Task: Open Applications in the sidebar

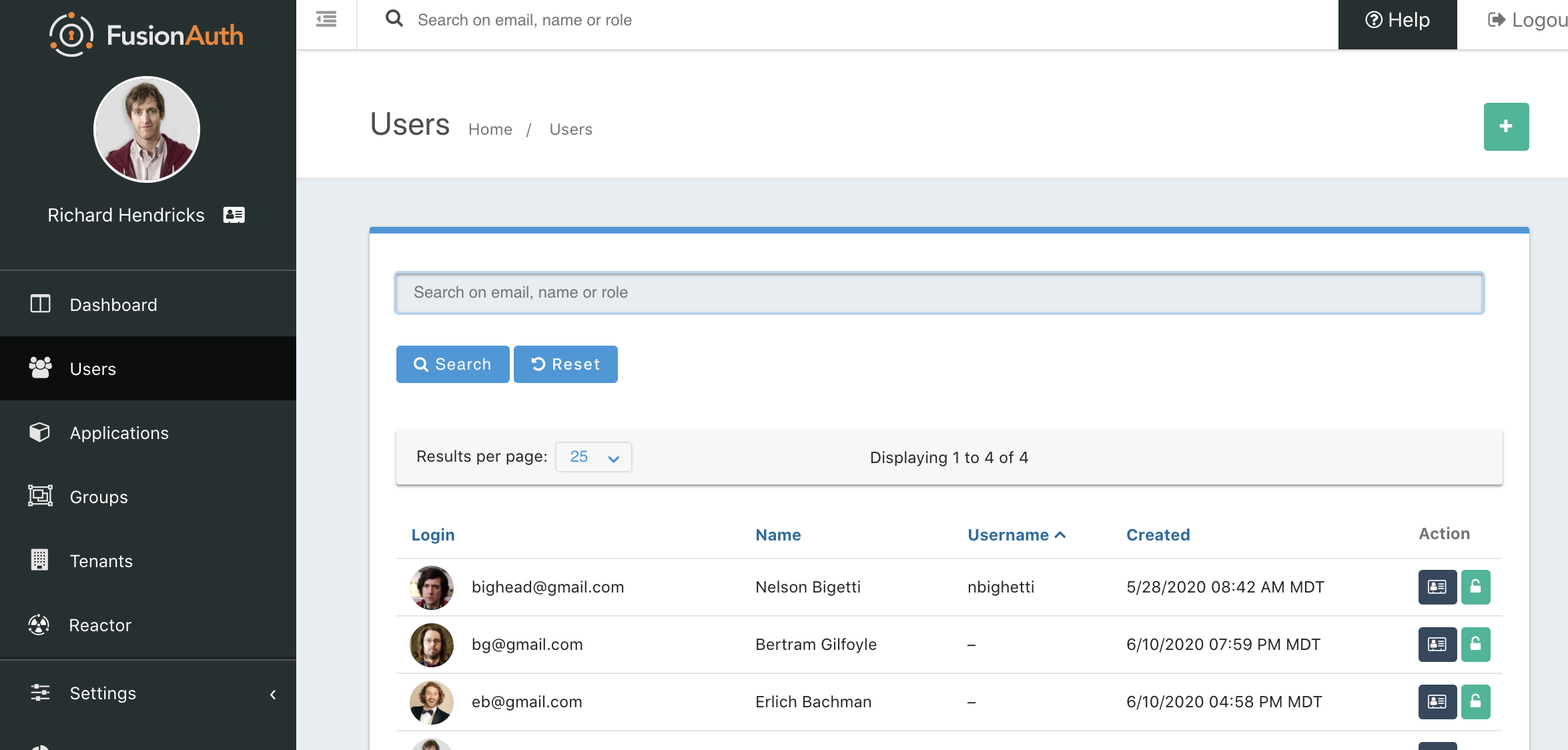Action: point(119,433)
